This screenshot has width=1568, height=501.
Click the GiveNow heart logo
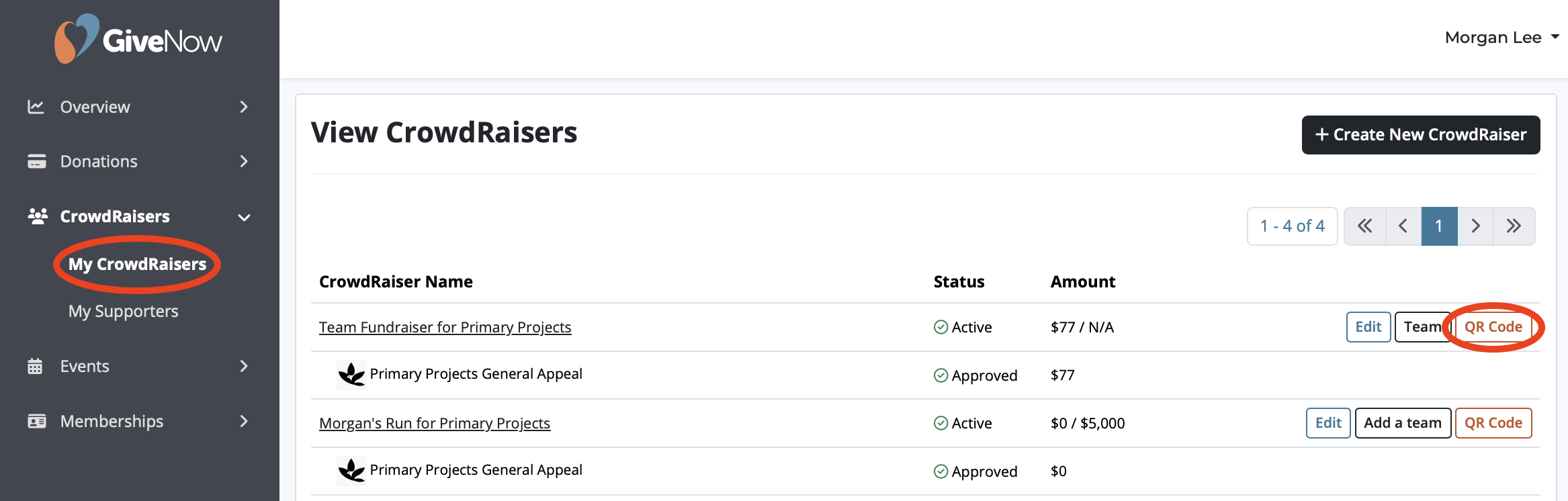(77, 39)
